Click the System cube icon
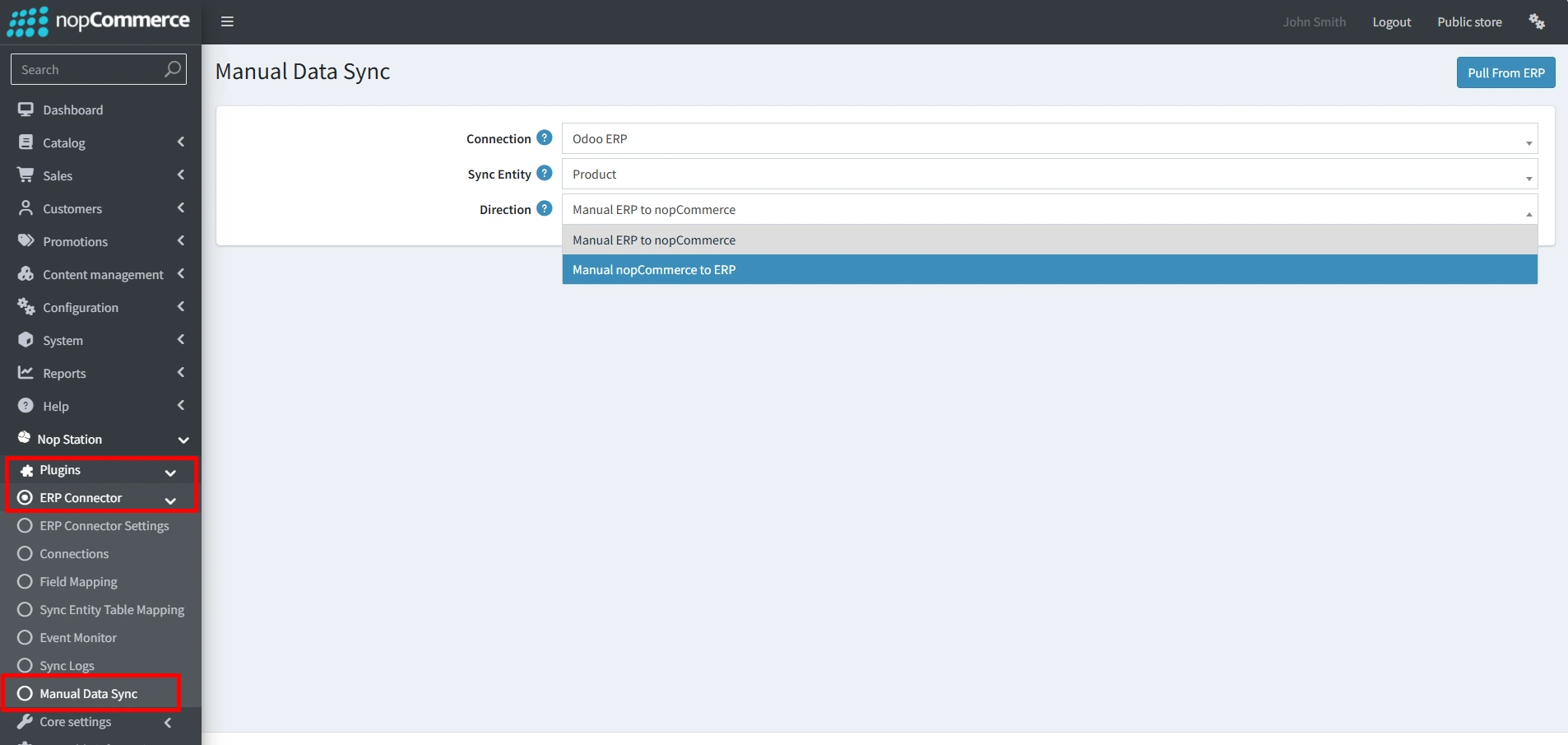 click(26, 340)
